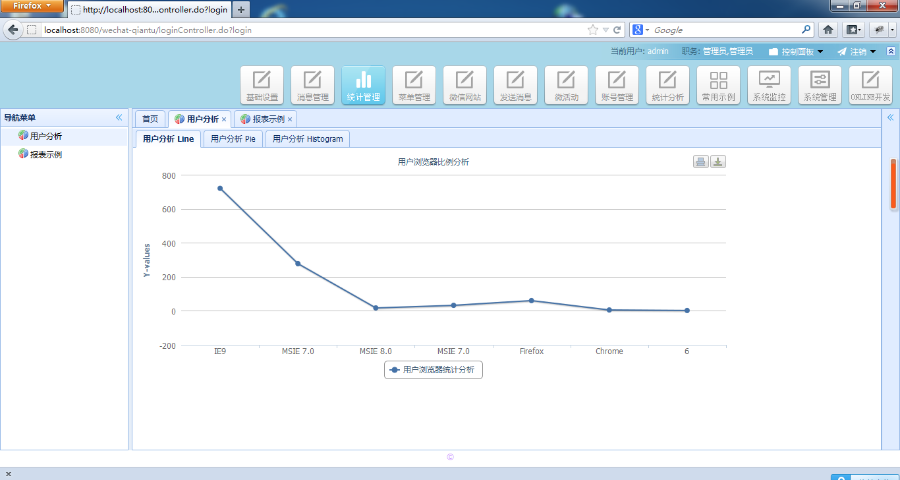Viewport: 900px width, 480px height.
Task: Click the Firefox data point on chart
Action: (x=532, y=300)
